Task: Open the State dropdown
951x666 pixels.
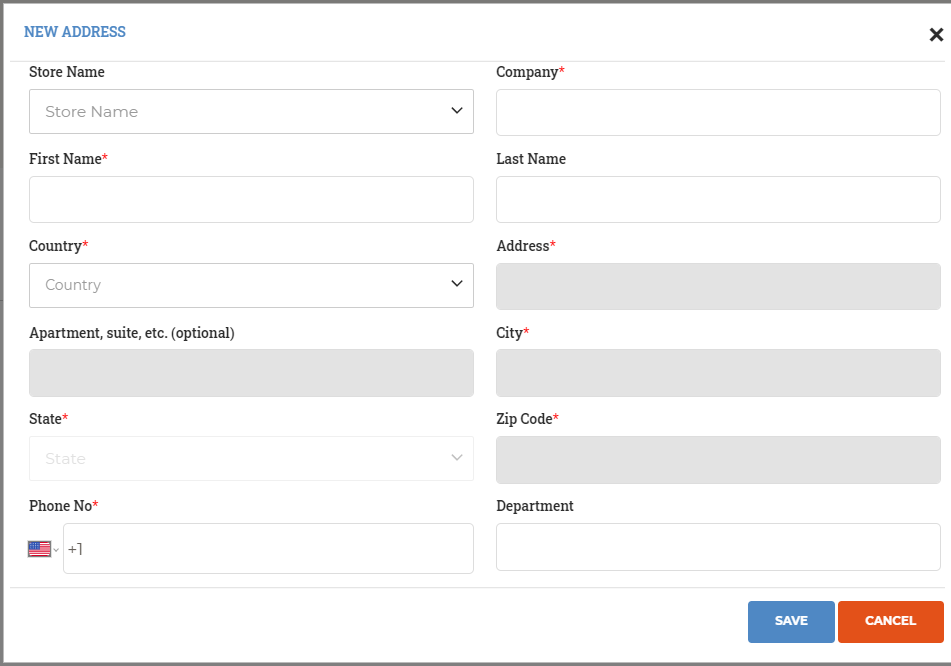Action: (251, 459)
